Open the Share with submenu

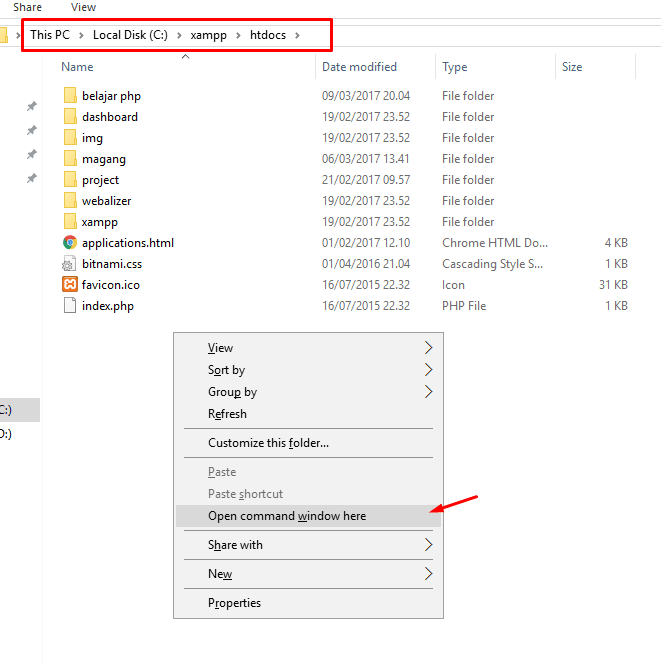[x=308, y=545]
